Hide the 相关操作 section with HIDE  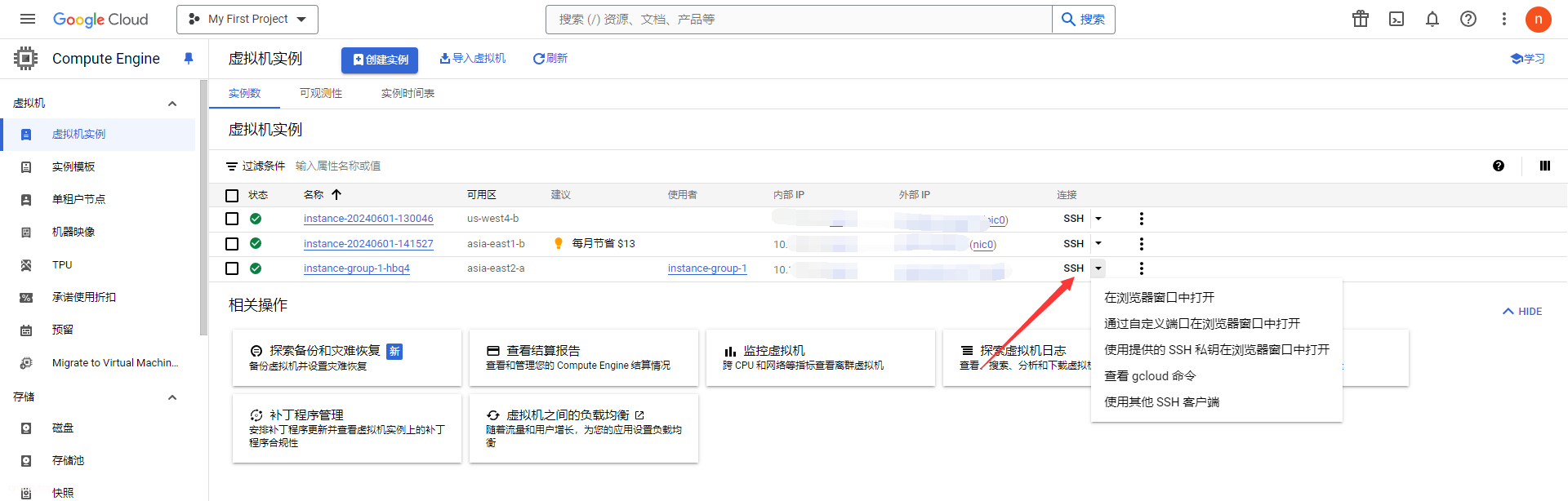pyautogui.click(x=1522, y=312)
